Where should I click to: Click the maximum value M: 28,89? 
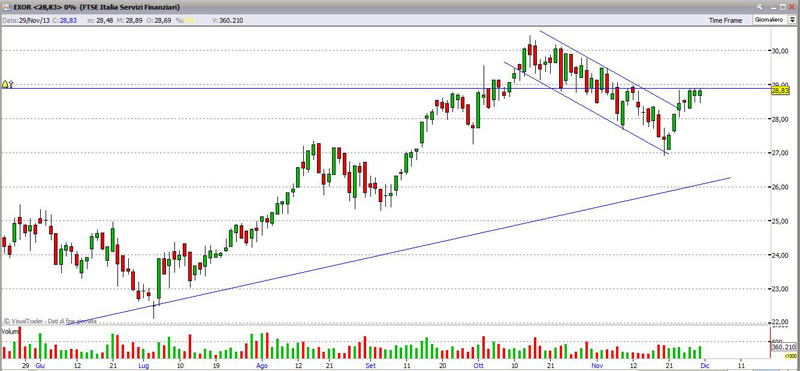click(x=130, y=20)
